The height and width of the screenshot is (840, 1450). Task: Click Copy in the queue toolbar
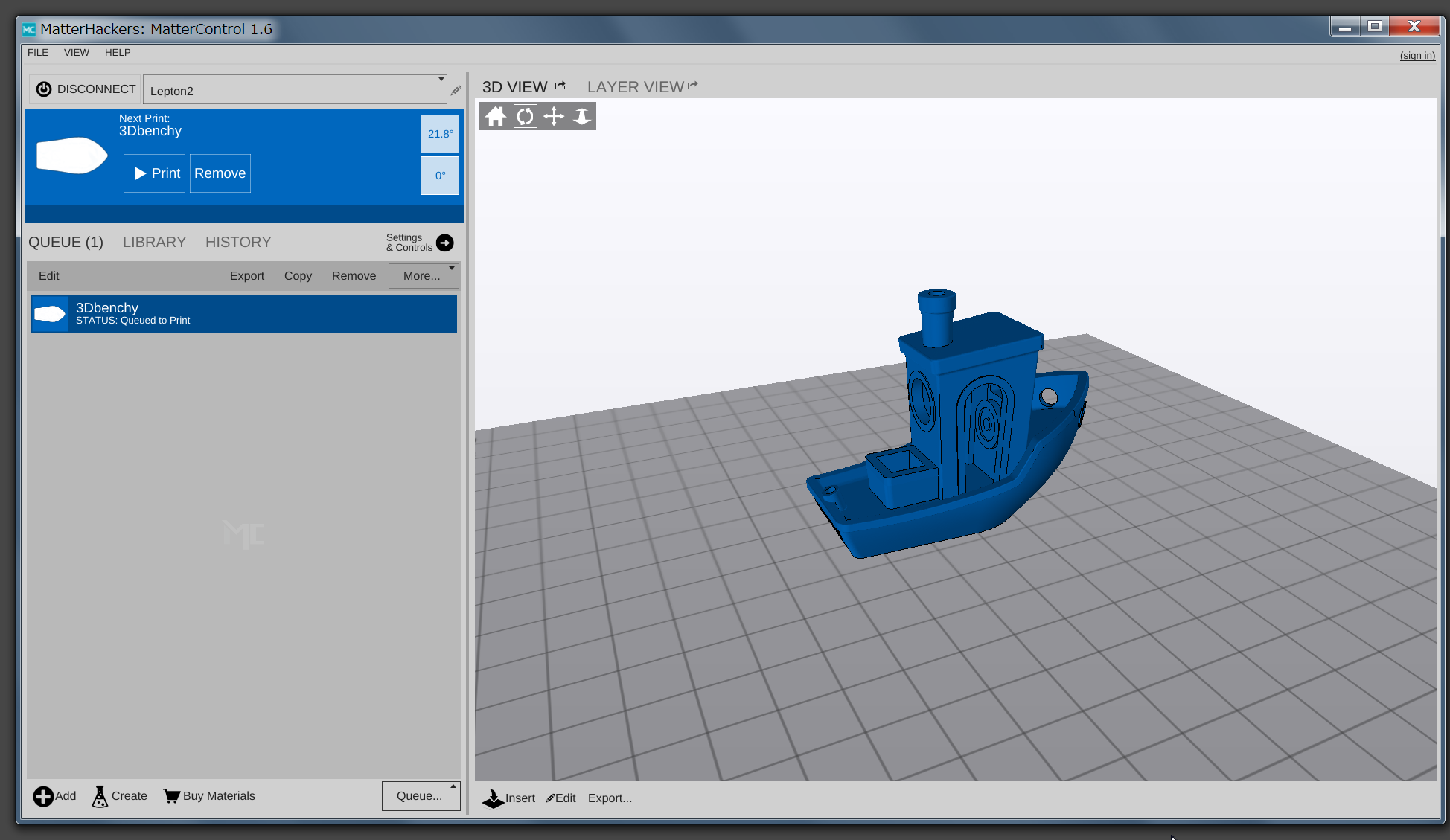click(298, 275)
